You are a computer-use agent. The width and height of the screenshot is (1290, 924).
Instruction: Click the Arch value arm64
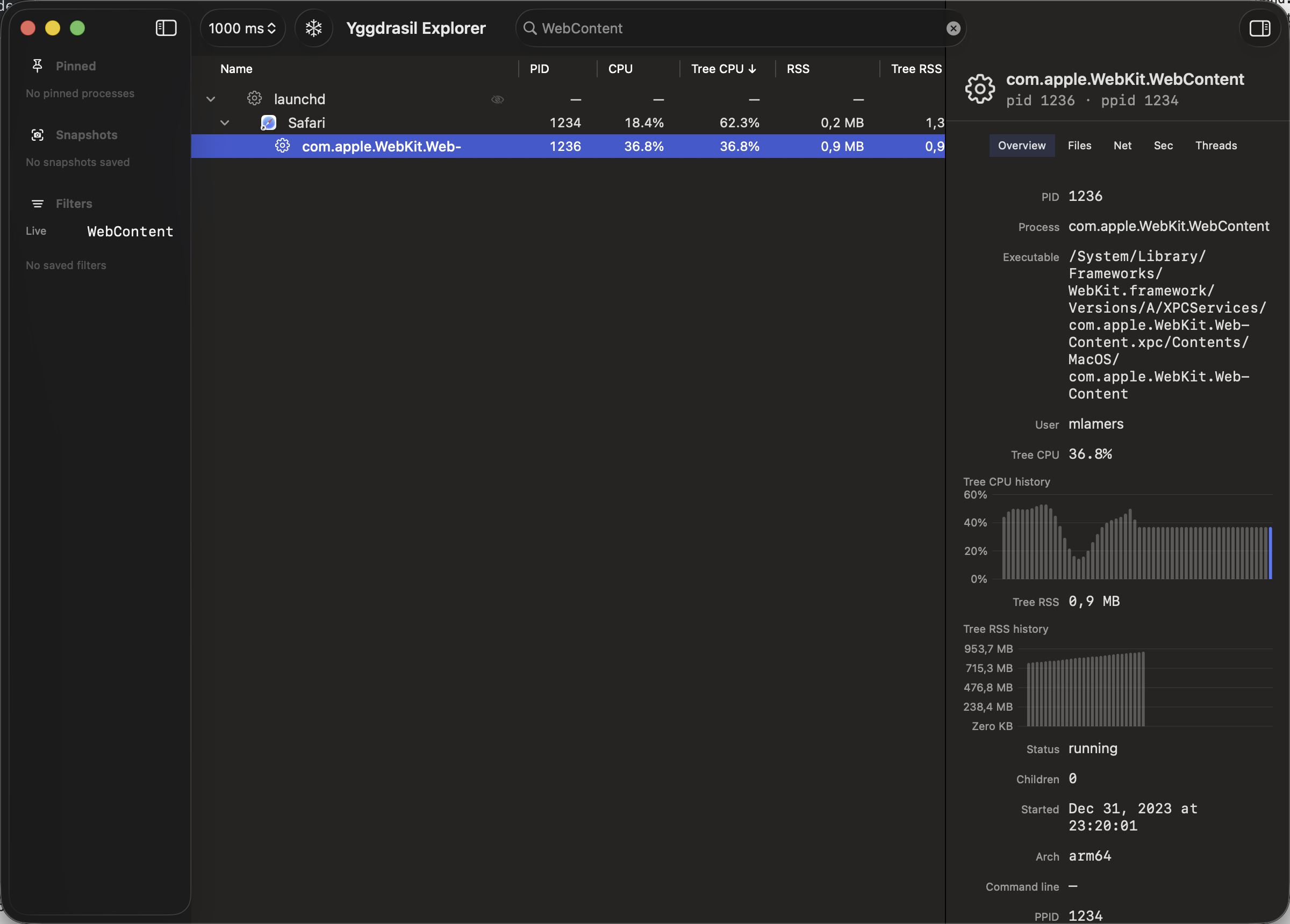[1089, 856]
